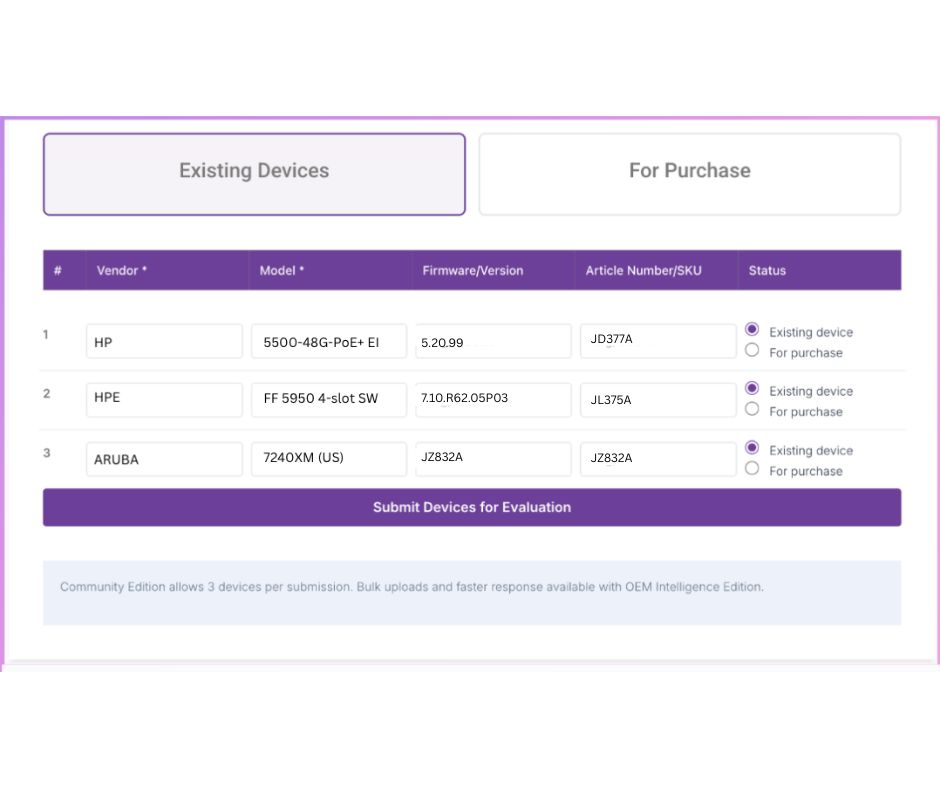Edit the HPE vendor field
This screenshot has height=788, width=940.
164,400
